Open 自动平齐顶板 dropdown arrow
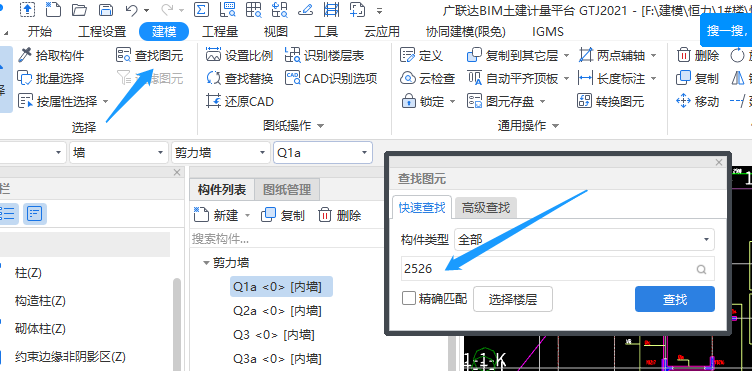Screen dimensions: 752x371 [x=566, y=78]
